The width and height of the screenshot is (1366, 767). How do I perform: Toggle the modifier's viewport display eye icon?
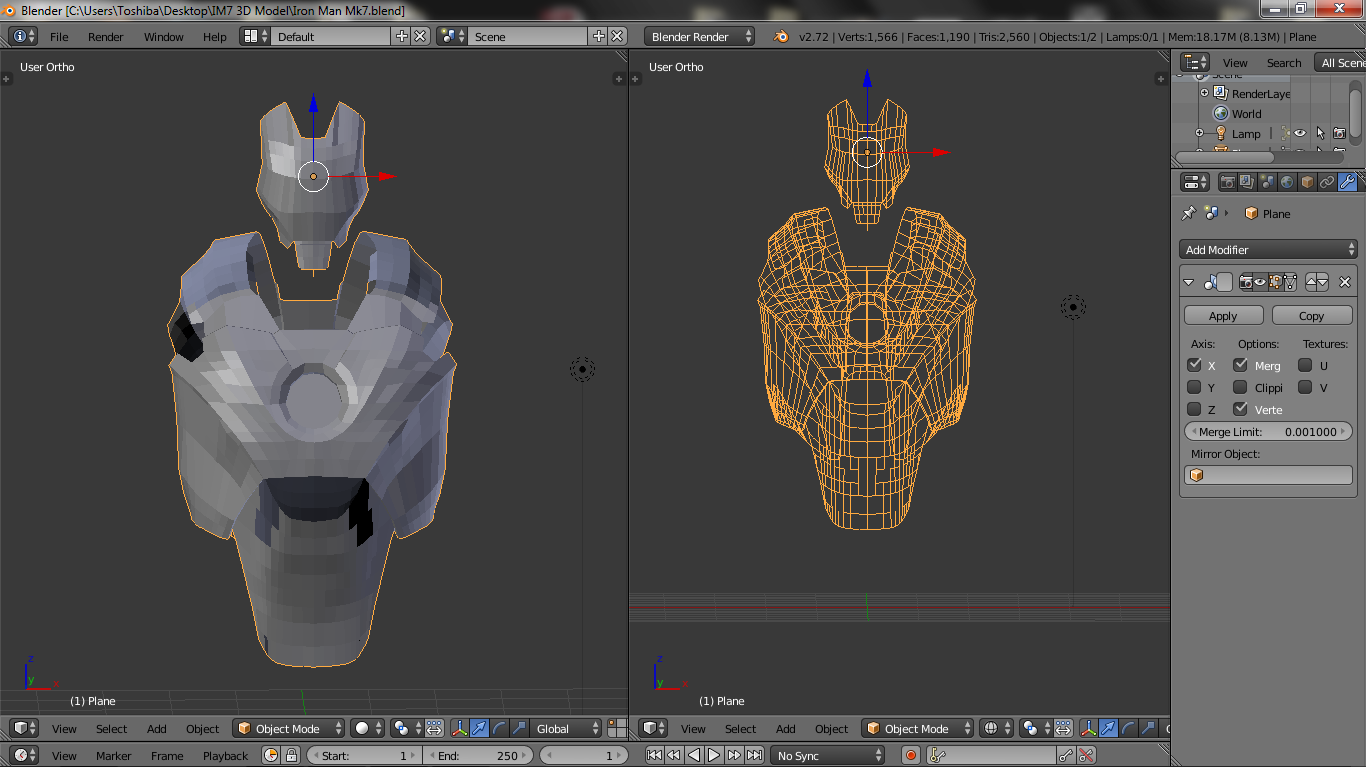(x=1260, y=282)
